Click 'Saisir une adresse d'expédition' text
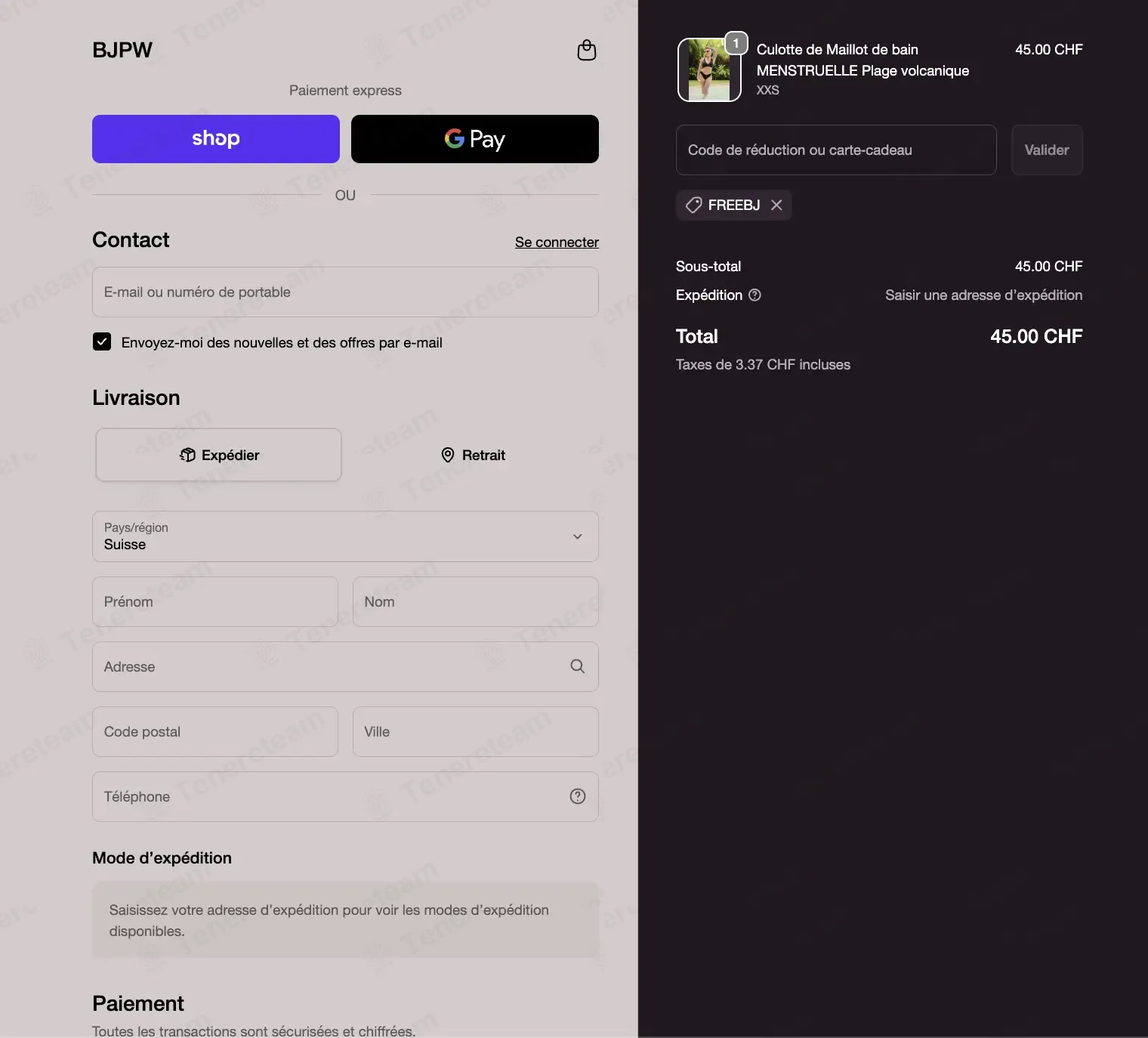Image resolution: width=1148 pixels, height=1038 pixels. click(983, 295)
